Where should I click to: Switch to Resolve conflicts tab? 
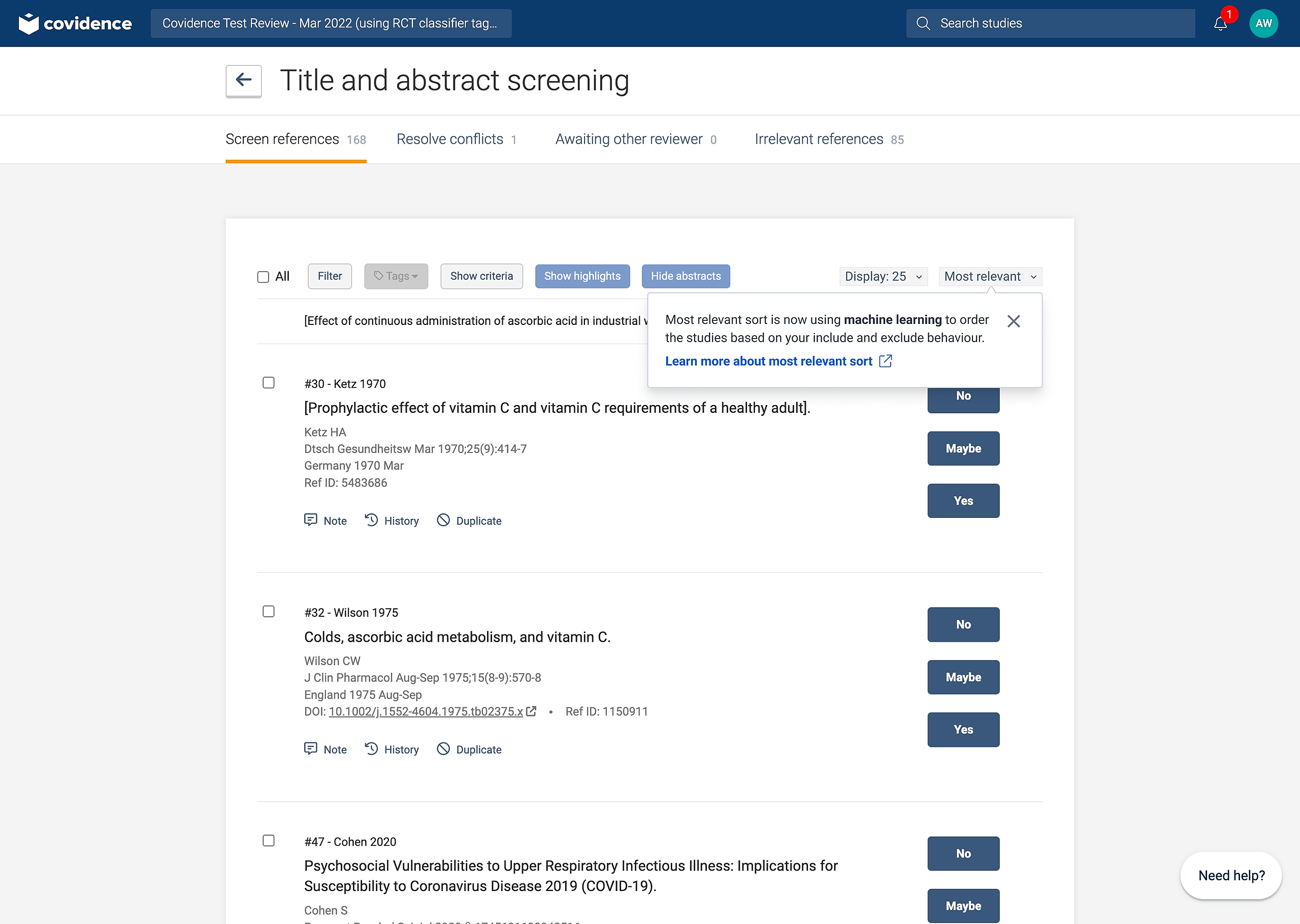tap(456, 139)
